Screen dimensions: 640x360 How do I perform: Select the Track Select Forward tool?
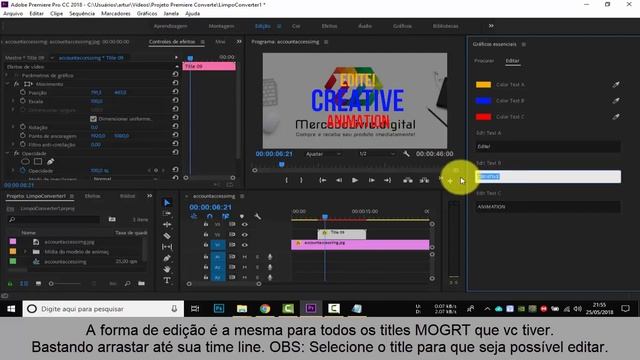click(x=167, y=213)
